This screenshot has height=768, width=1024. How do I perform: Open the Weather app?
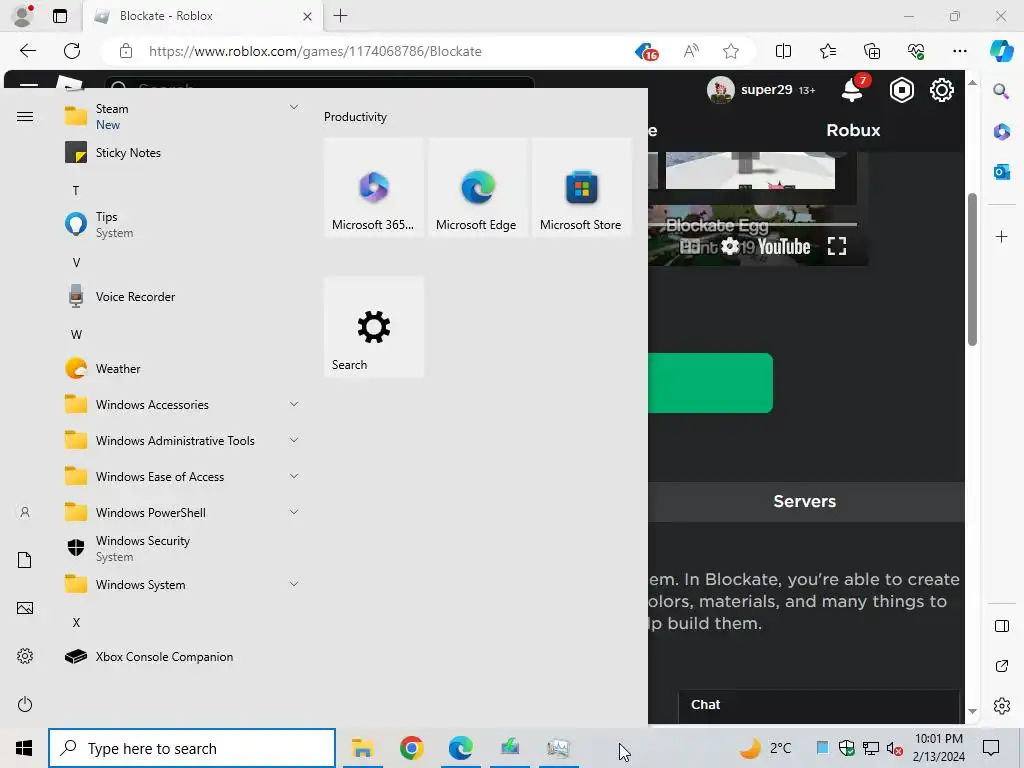[x=183, y=368]
